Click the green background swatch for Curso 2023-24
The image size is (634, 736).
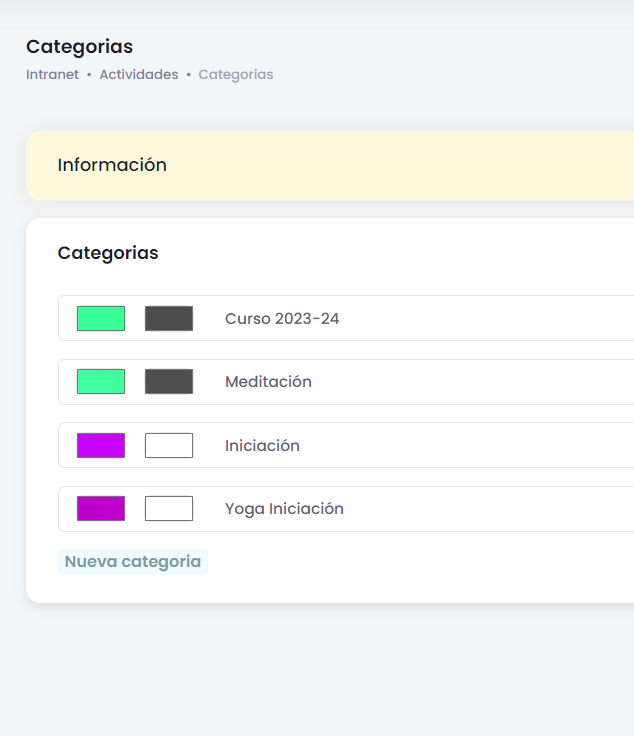[x=101, y=318]
